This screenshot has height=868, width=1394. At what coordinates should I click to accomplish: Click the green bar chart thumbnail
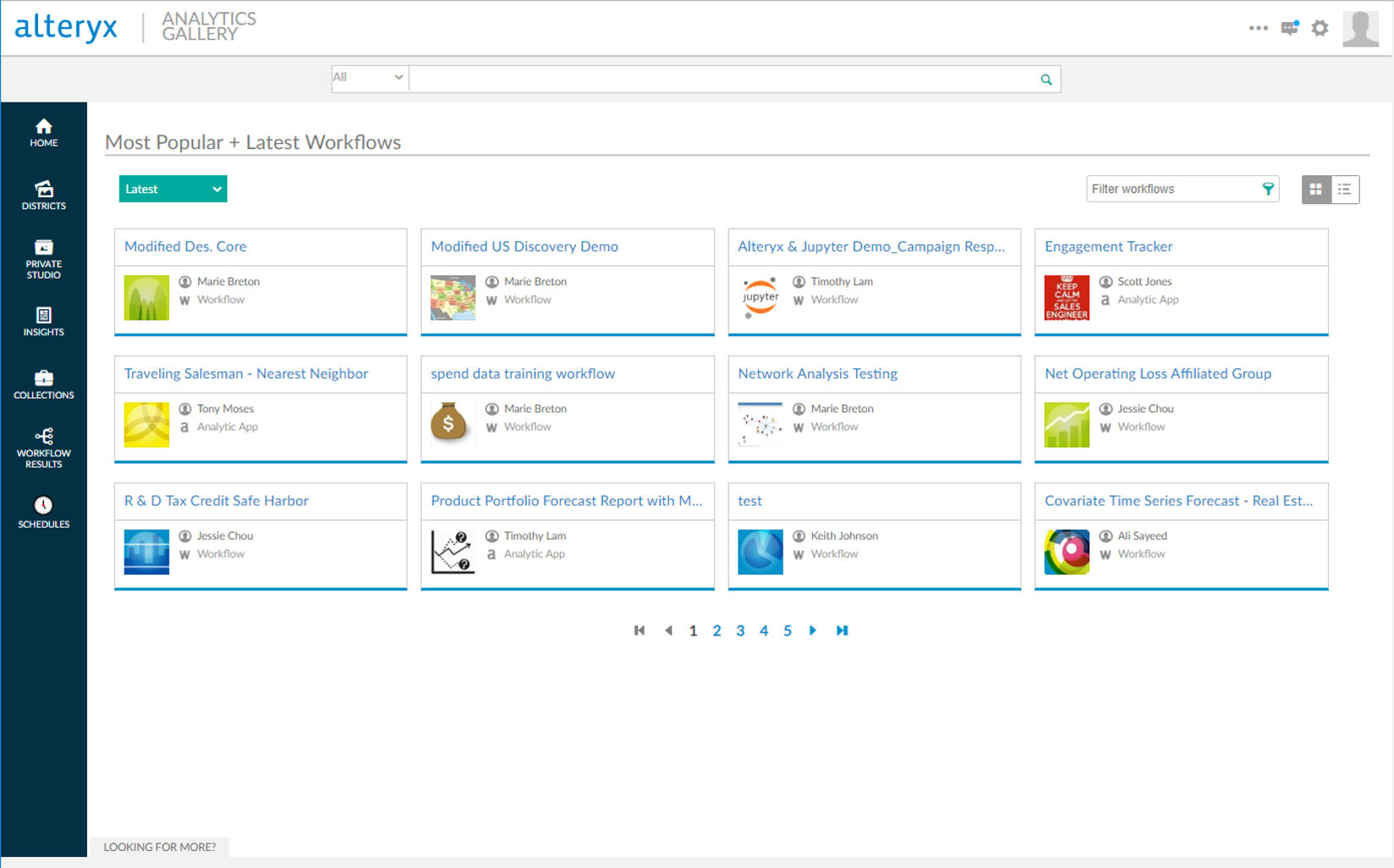point(1067,425)
